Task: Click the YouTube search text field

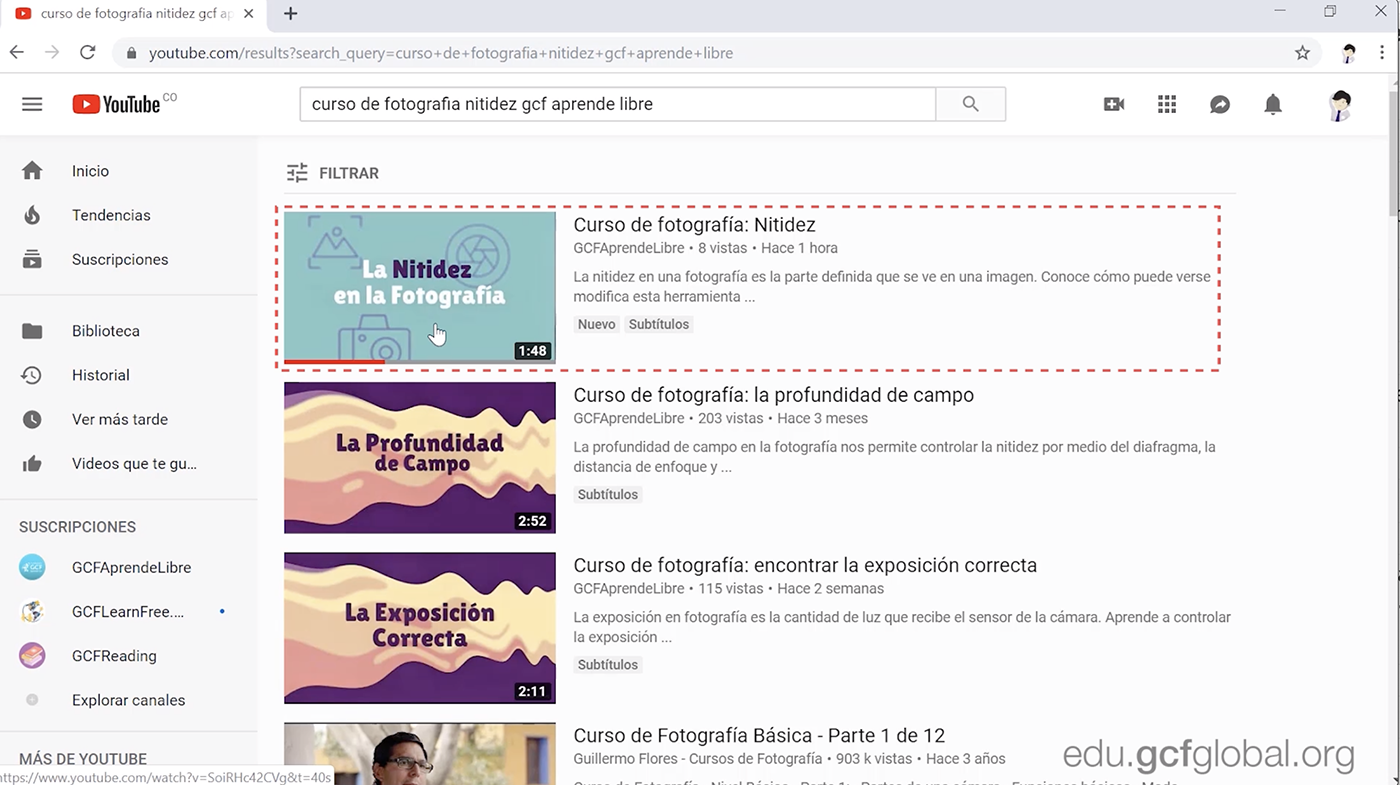Action: coord(617,104)
